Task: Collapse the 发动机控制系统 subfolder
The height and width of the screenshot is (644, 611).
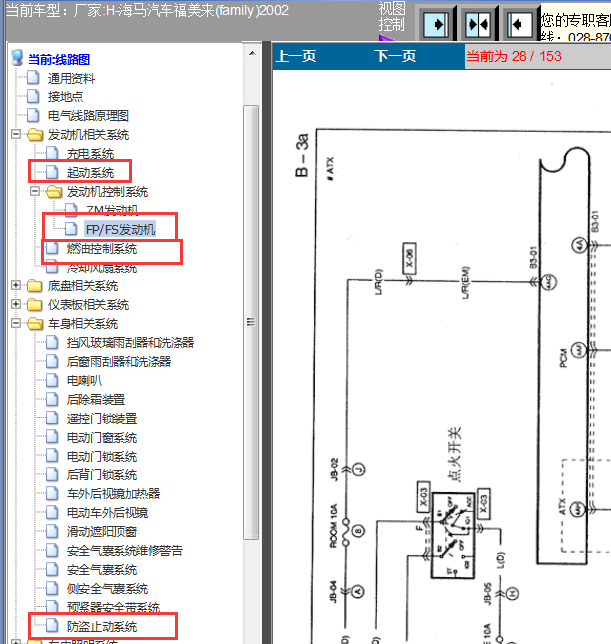Action: click(x=35, y=191)
